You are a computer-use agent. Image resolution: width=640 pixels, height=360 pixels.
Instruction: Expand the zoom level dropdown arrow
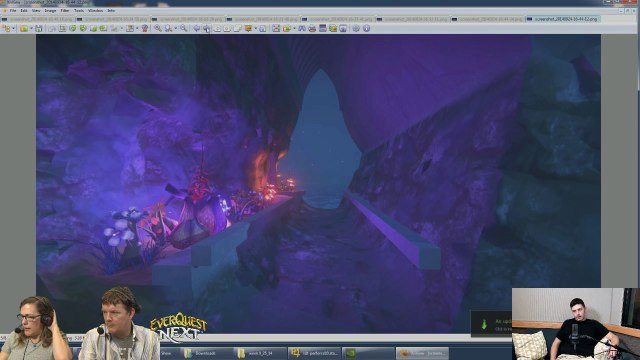[x=176, y=28]
